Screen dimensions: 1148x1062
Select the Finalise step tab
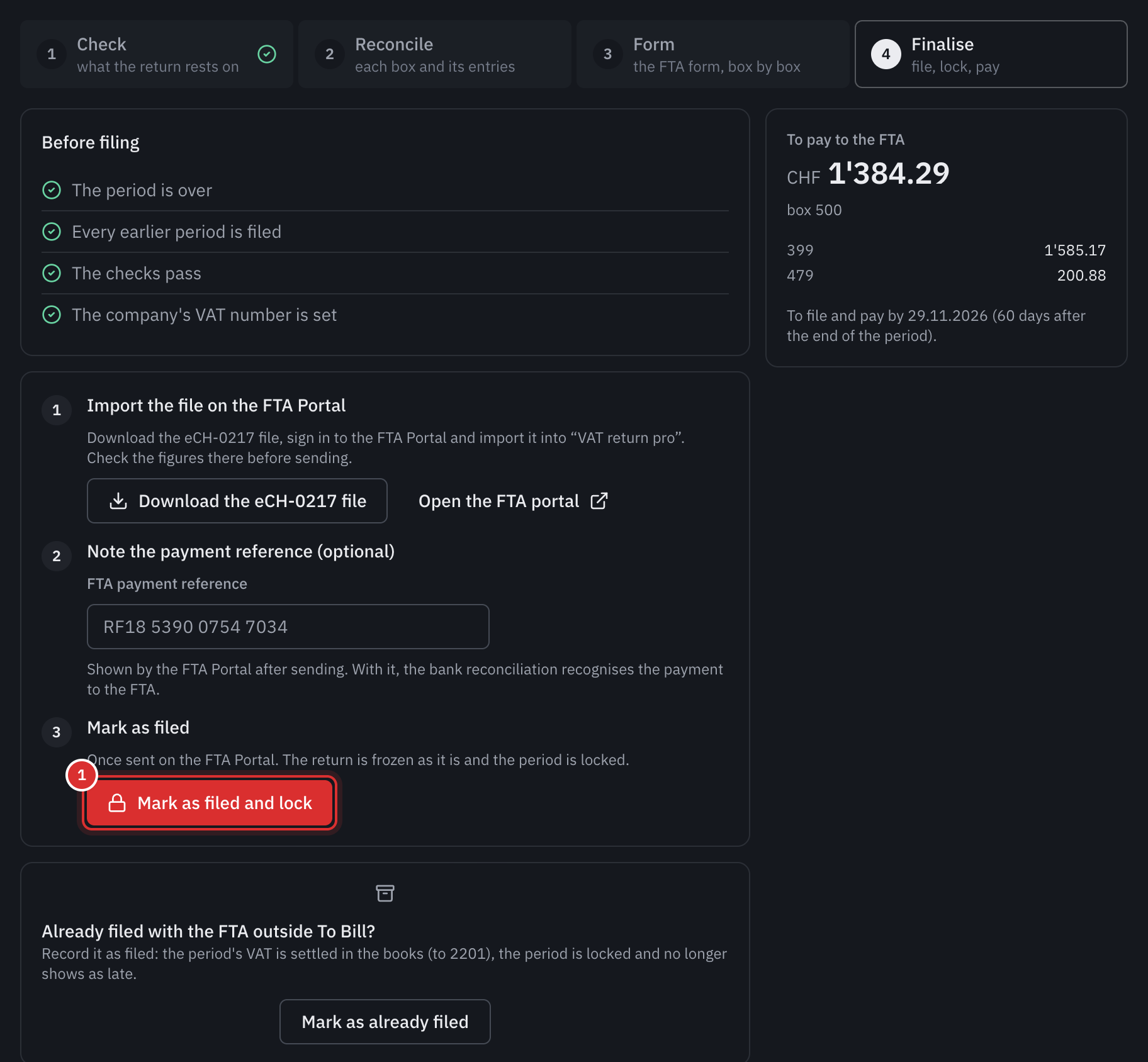point(991,54)
